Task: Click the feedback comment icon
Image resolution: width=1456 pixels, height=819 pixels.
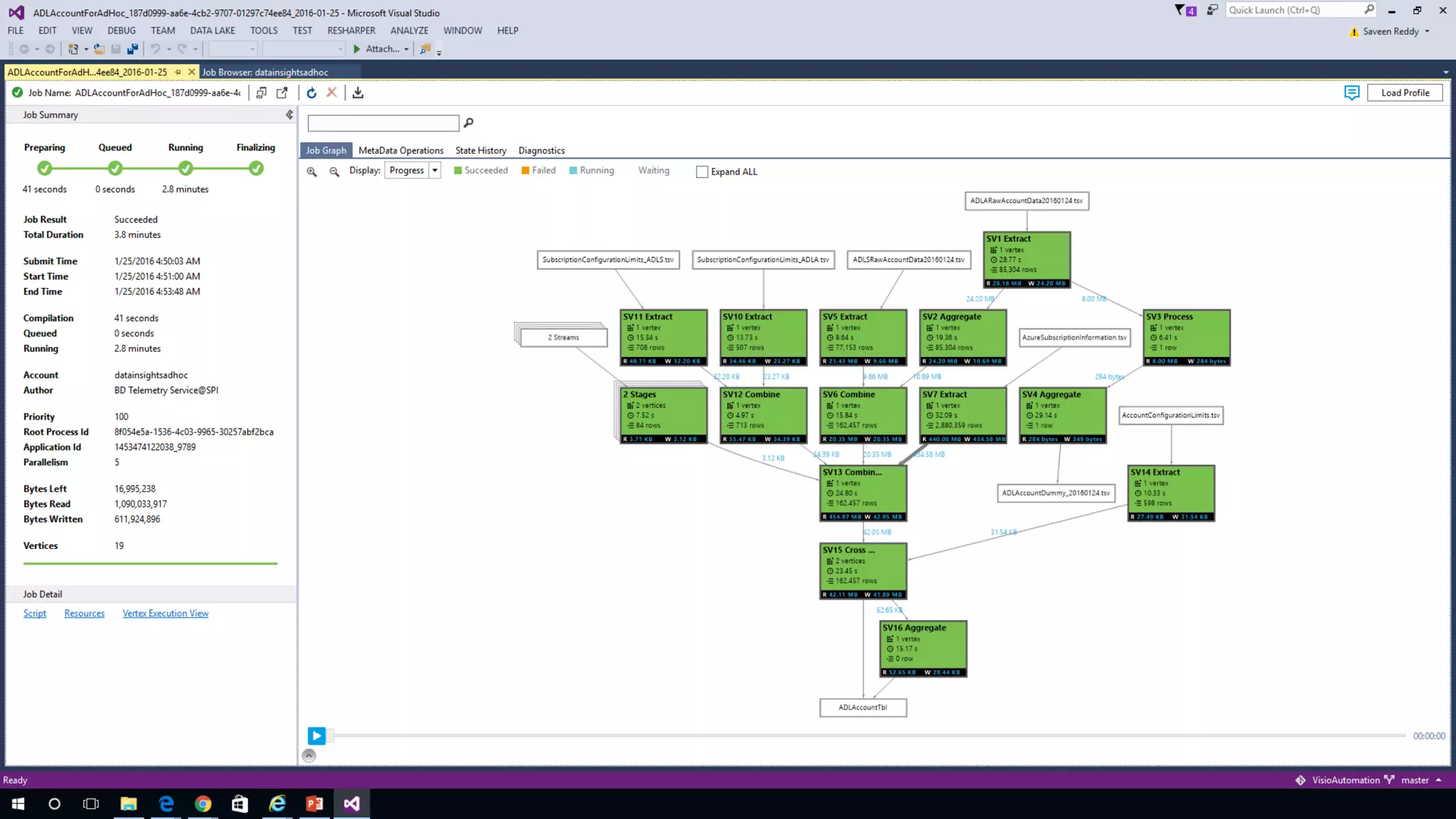Action: tap(1351, 93)
